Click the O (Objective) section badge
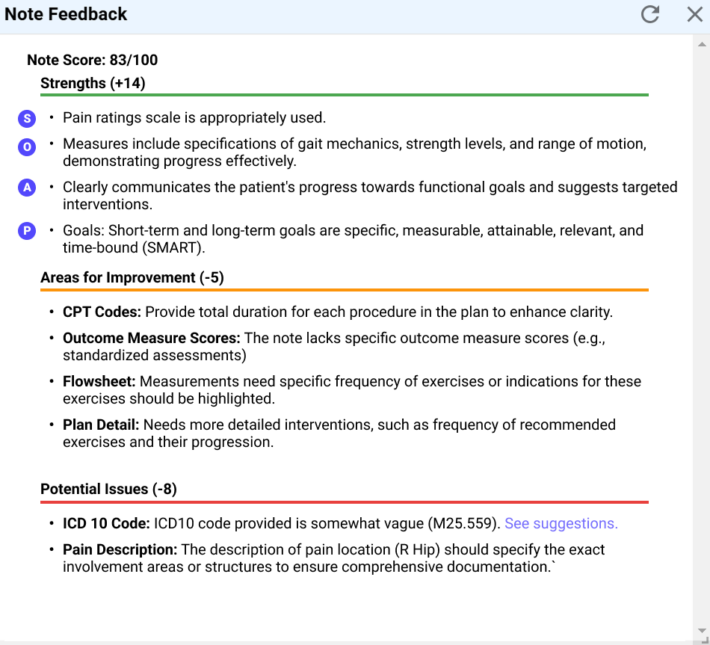This screenshot has width=710, height=645. tap(27, 146)
